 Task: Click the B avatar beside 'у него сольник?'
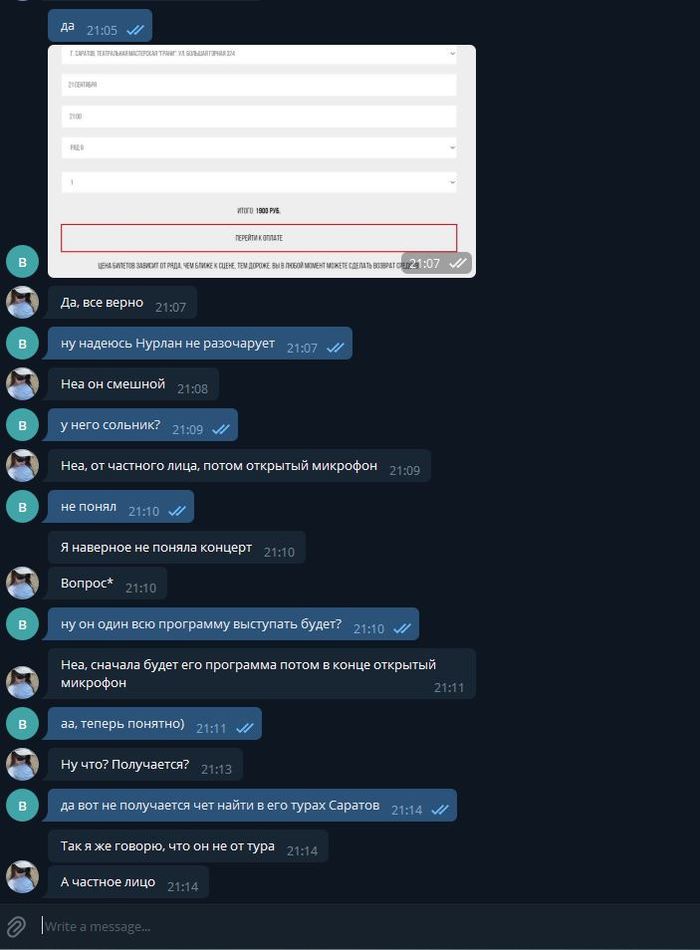[22, 425]
